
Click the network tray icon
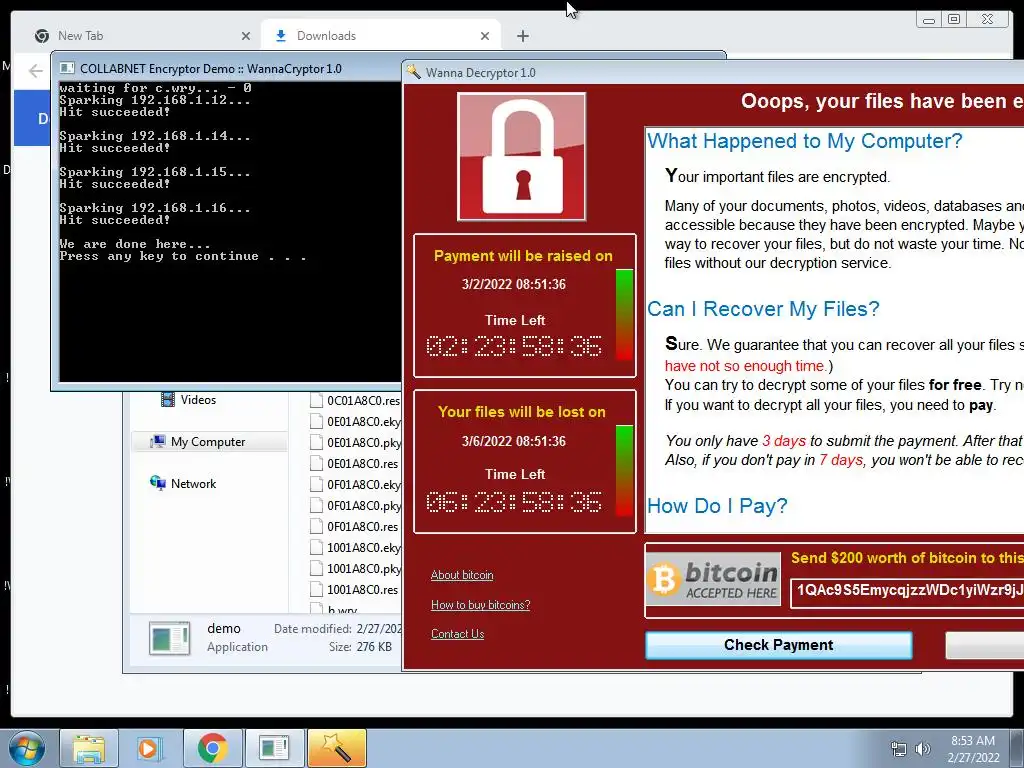point(899,749)
